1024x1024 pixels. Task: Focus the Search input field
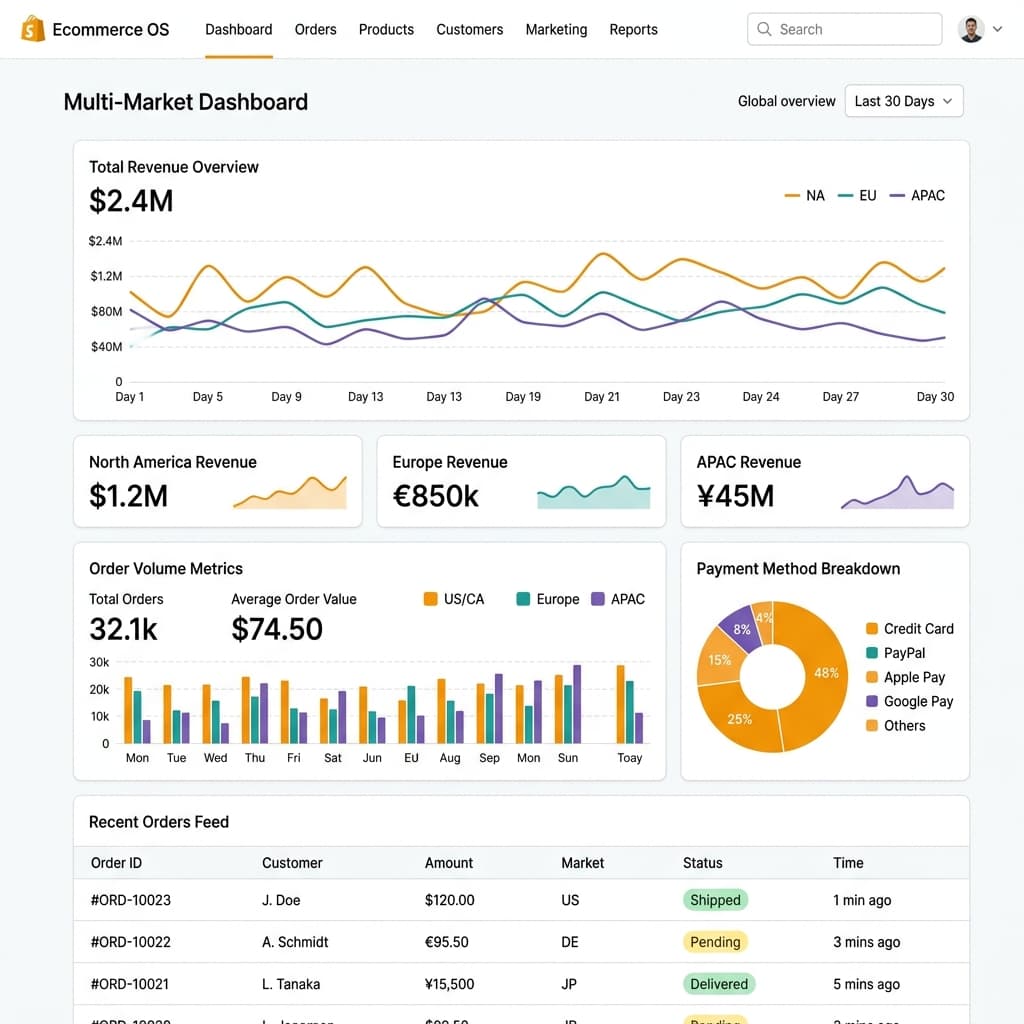(844, 29)
